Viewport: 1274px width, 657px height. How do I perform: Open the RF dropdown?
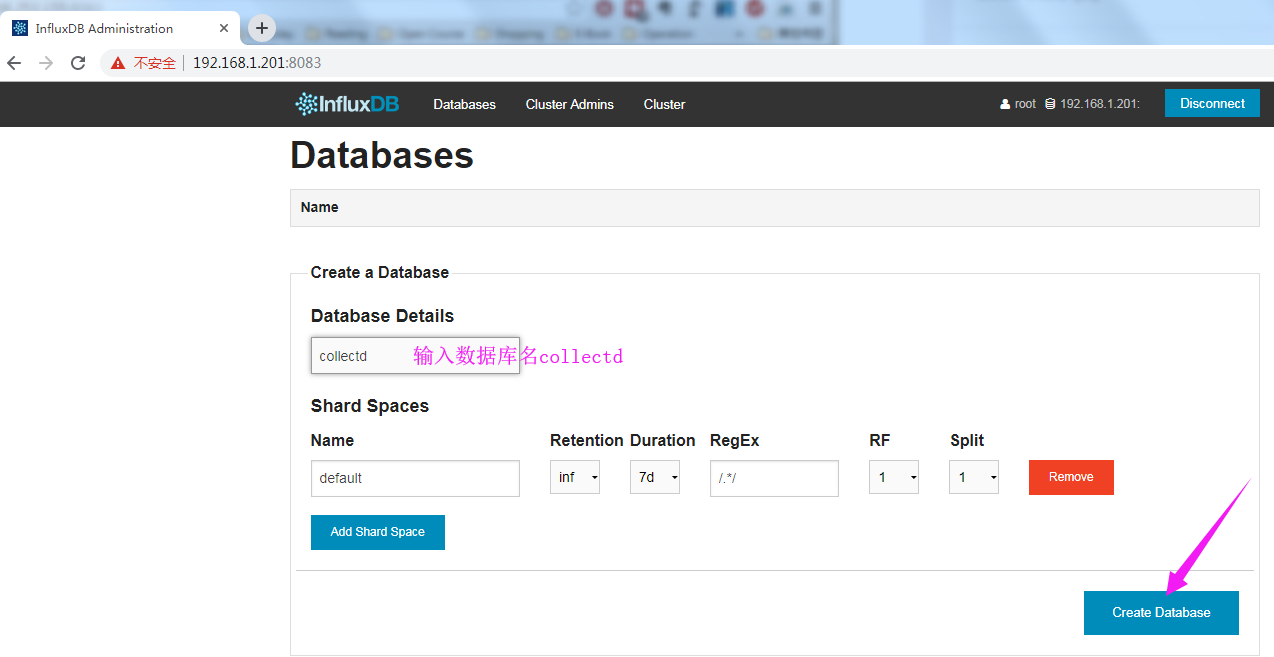(x=894, y=477)
